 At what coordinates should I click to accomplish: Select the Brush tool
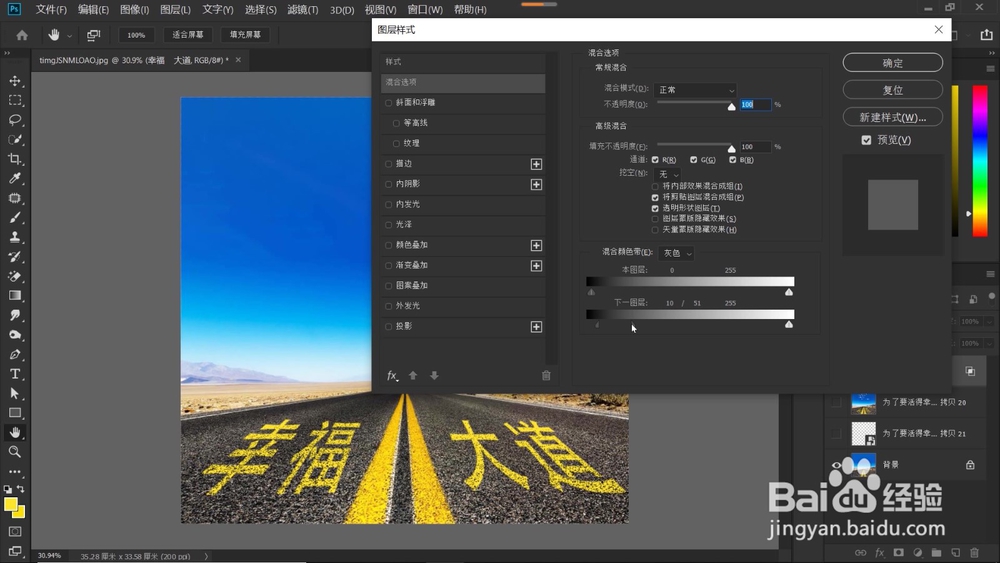15,217
